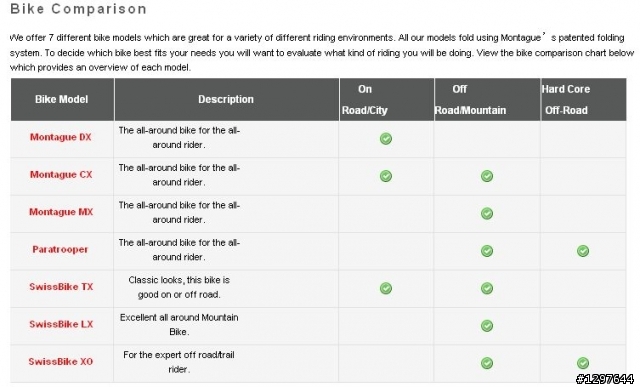Click Montague CX On Road/City checkmark icon
Image resolution: width=640 pixels, height=387 pixels.
coord(386,176)
